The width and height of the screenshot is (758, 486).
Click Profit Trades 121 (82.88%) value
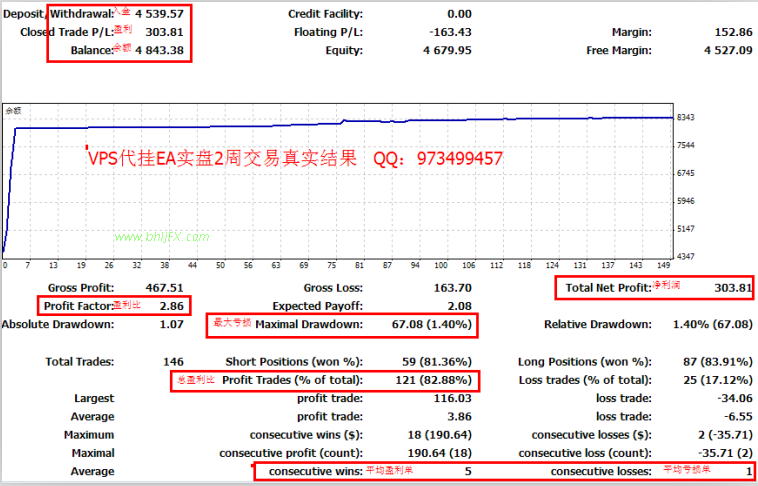[434, 381]
